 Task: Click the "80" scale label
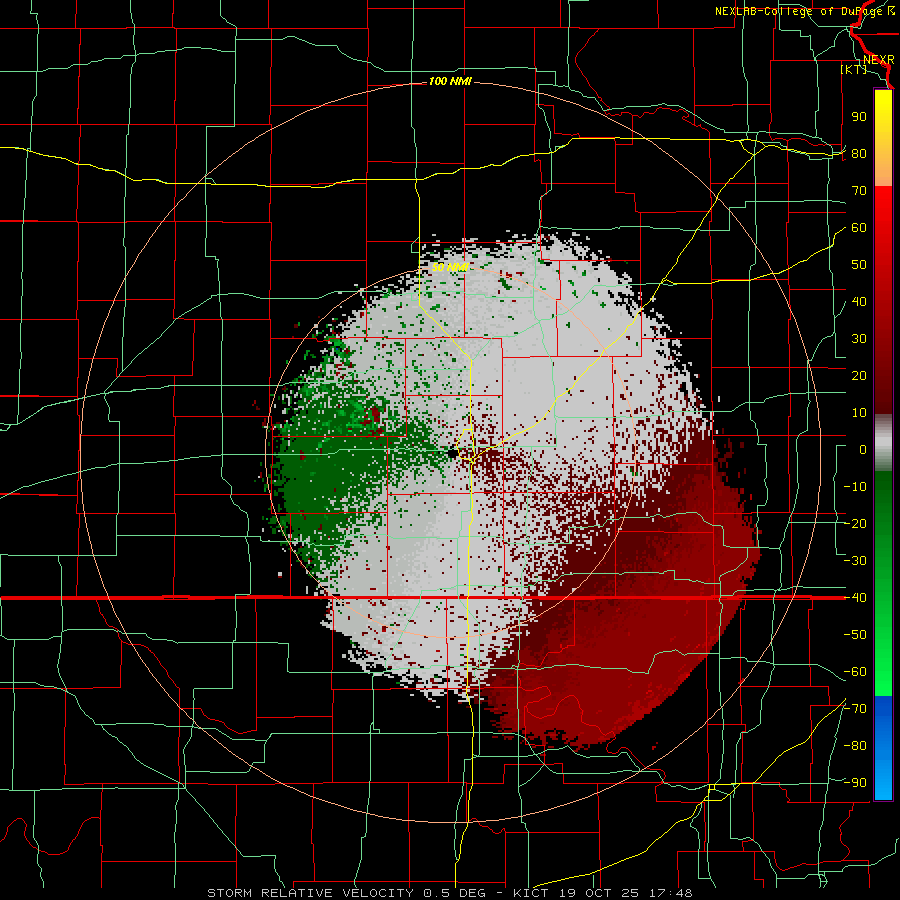tap(859, 154)
